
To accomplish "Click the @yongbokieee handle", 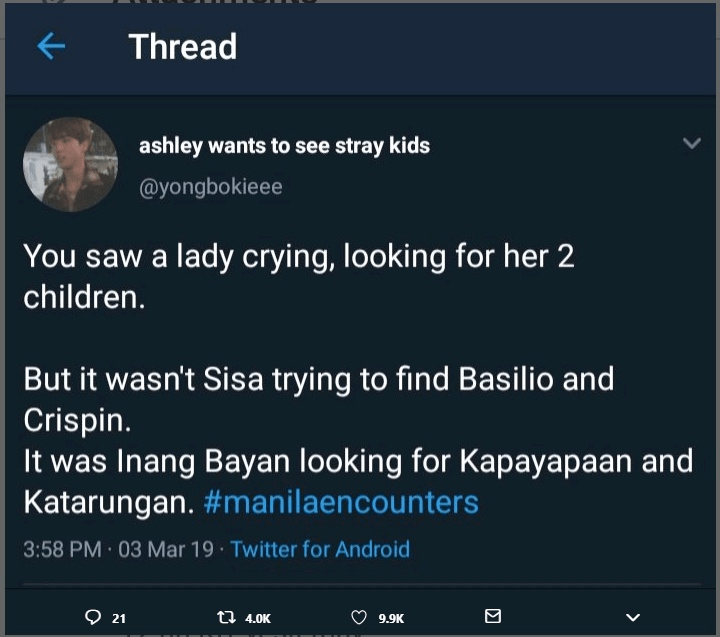I will [210, 187].
